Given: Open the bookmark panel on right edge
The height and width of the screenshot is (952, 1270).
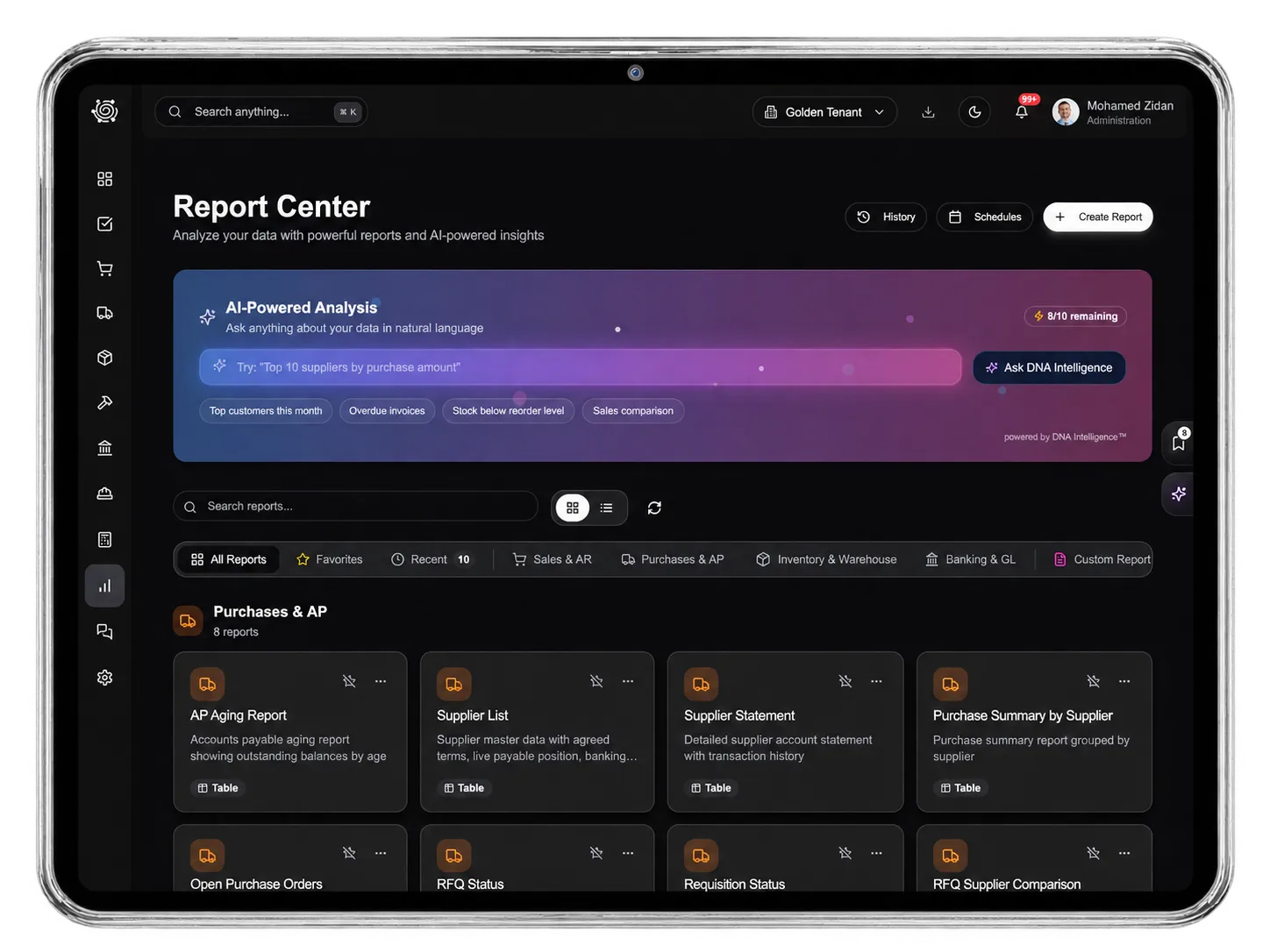Looking at the screenshot, I should click(1178, 443).
